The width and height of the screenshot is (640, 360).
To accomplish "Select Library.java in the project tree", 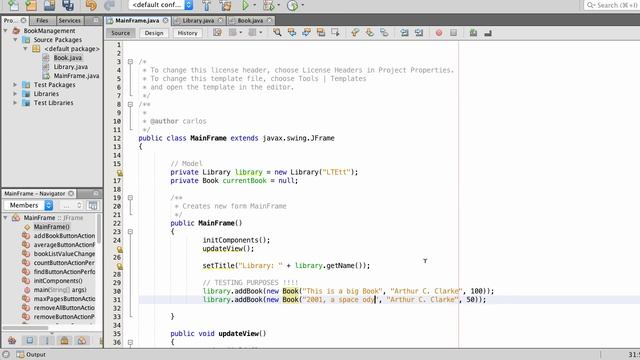I will pyautogui.click(x=70, y=67).
